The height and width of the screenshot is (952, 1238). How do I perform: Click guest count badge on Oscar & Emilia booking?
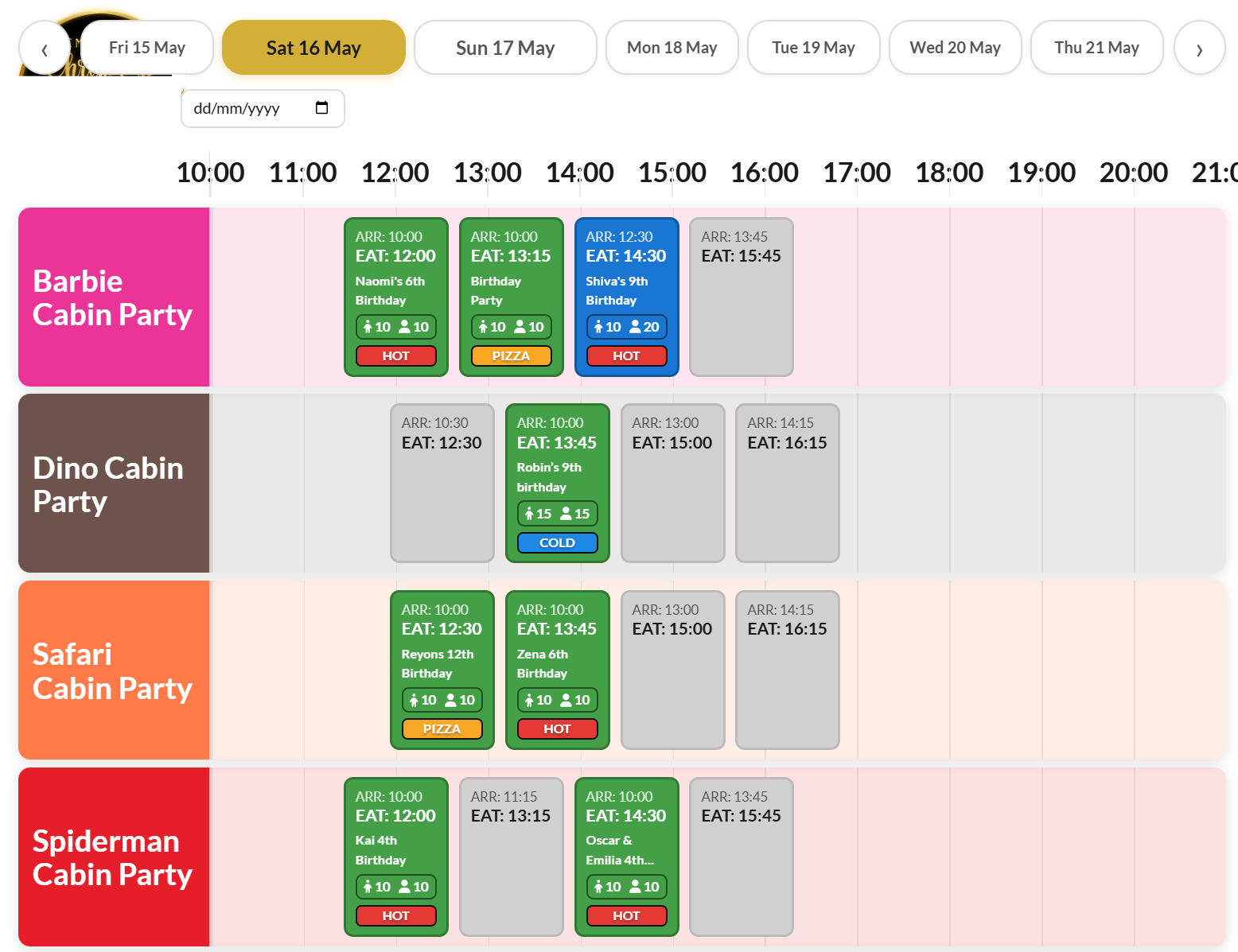coord(627,887)
